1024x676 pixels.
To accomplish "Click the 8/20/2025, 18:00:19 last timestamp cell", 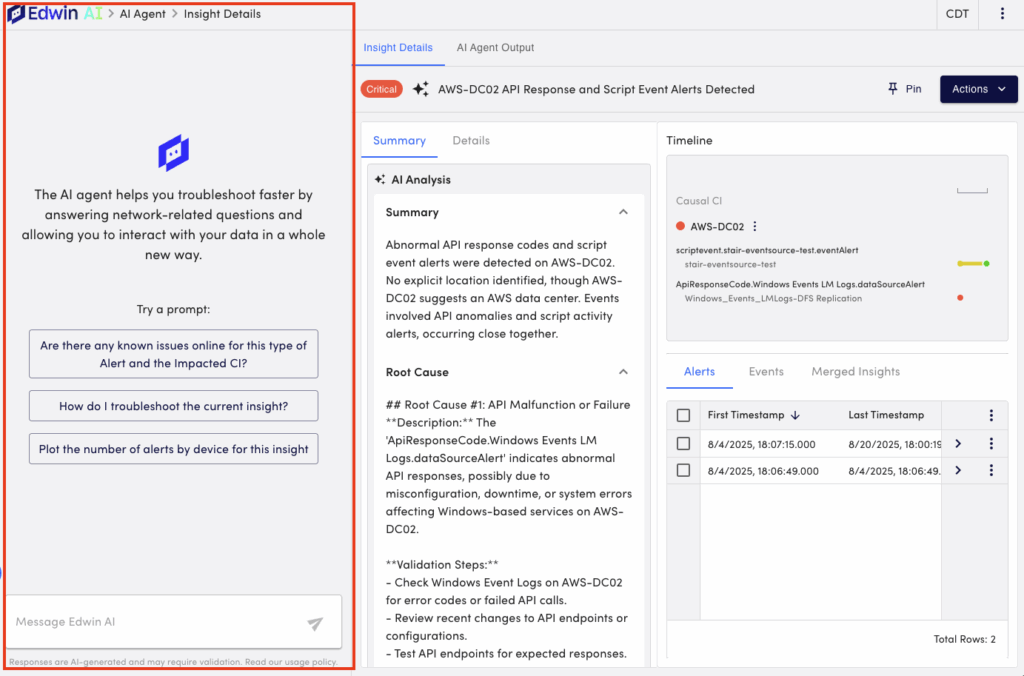I will [894, 444].
